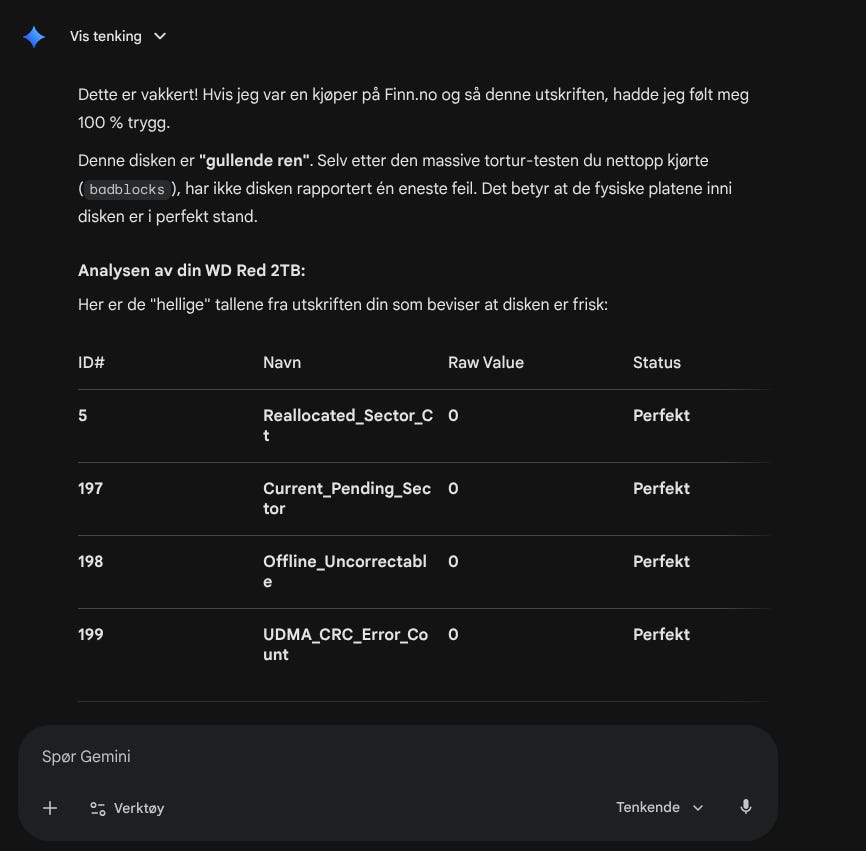Expand the Vis tenking chevron

[160, 36]
